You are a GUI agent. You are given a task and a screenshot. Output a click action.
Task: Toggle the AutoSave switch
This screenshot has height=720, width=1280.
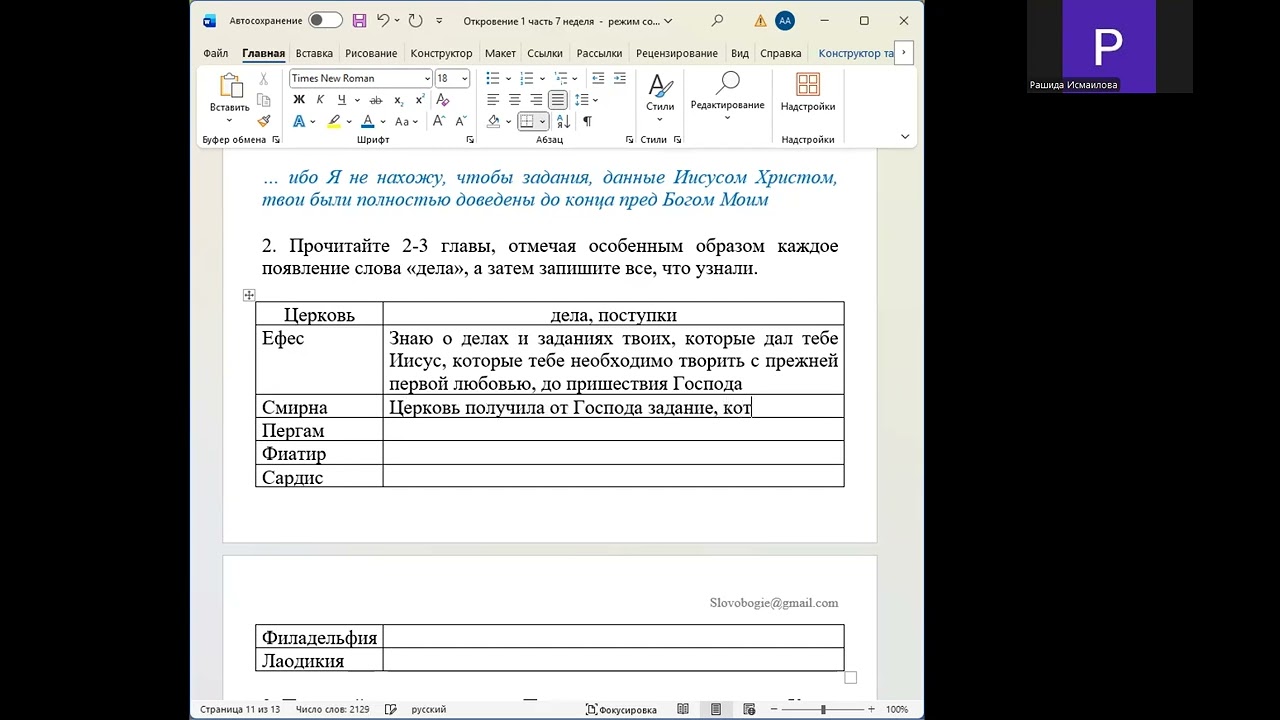pyautogui.click(x=325, y=20)
